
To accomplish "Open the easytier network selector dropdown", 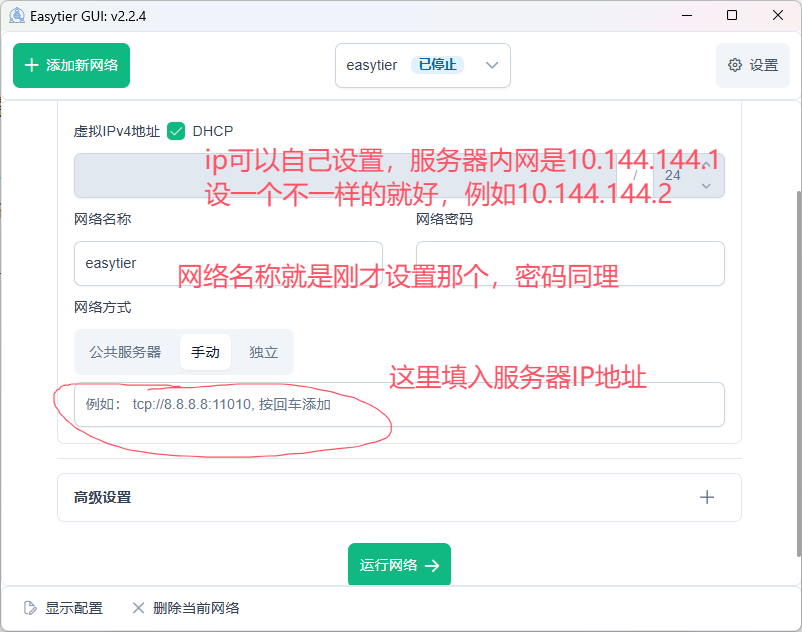I will [422, 65].
